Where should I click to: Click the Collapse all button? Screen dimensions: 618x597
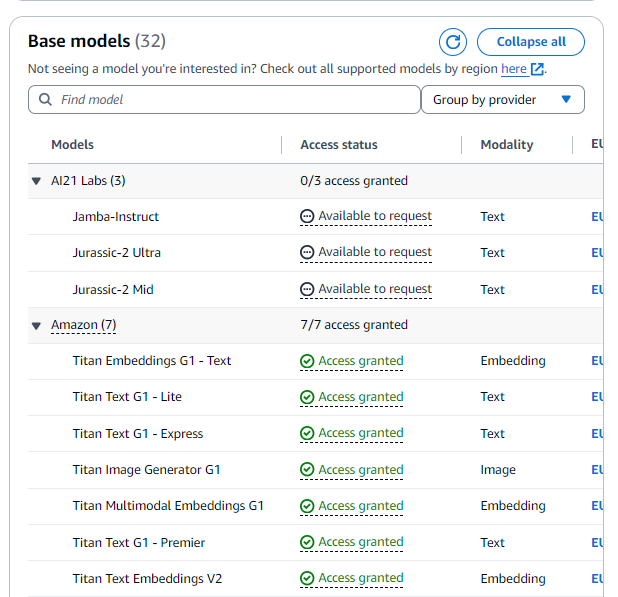[x=531, y=42]
